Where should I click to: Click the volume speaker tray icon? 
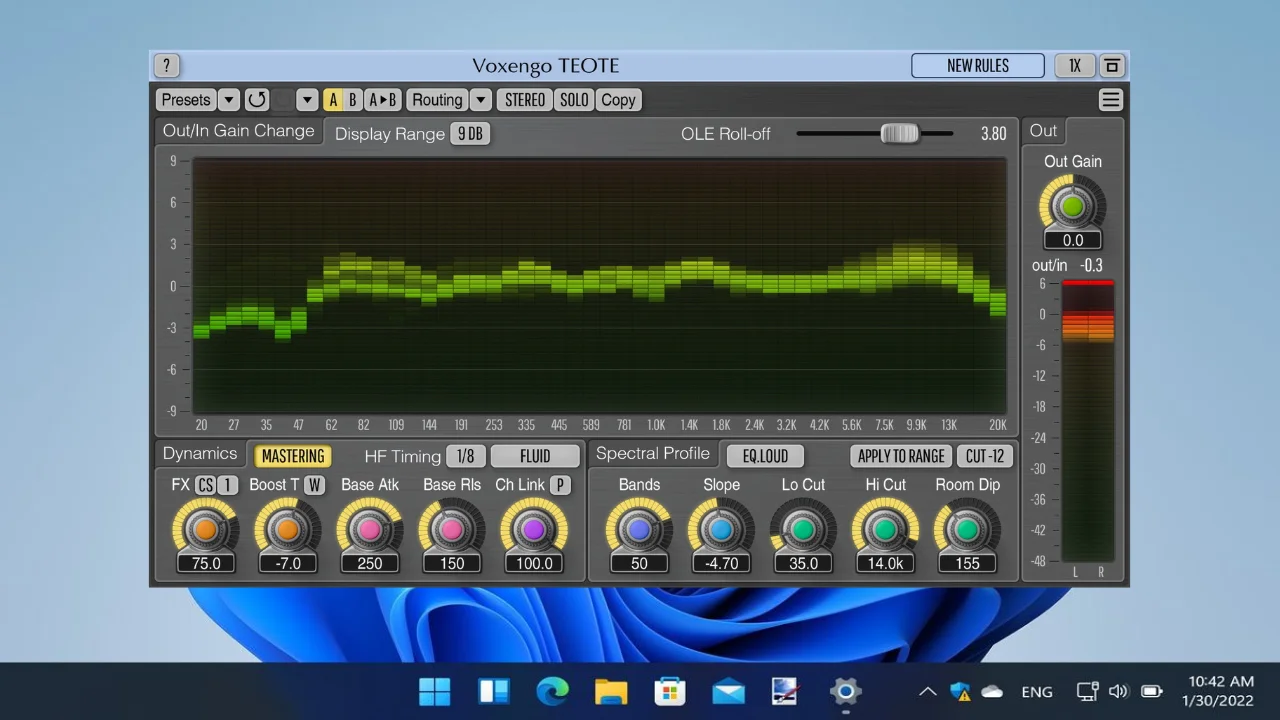[x=1119, y=691]
